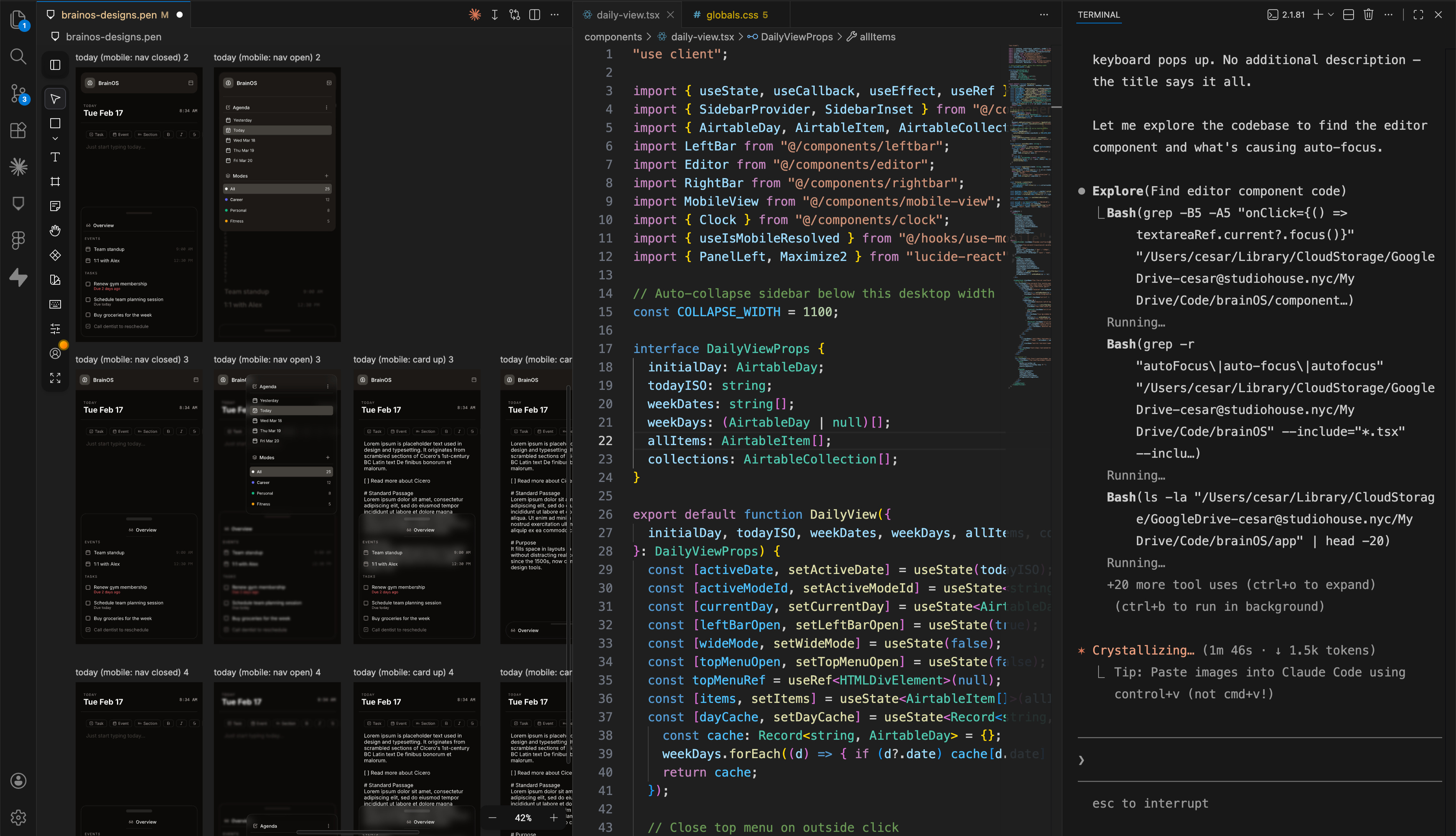Maximize the terminal panel

coord(1418,14)
